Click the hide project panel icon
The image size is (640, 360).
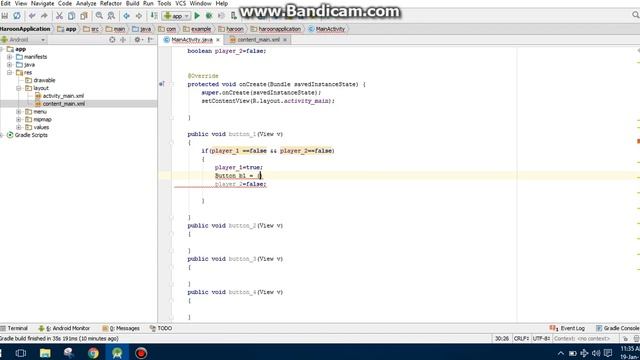[151, 40]
